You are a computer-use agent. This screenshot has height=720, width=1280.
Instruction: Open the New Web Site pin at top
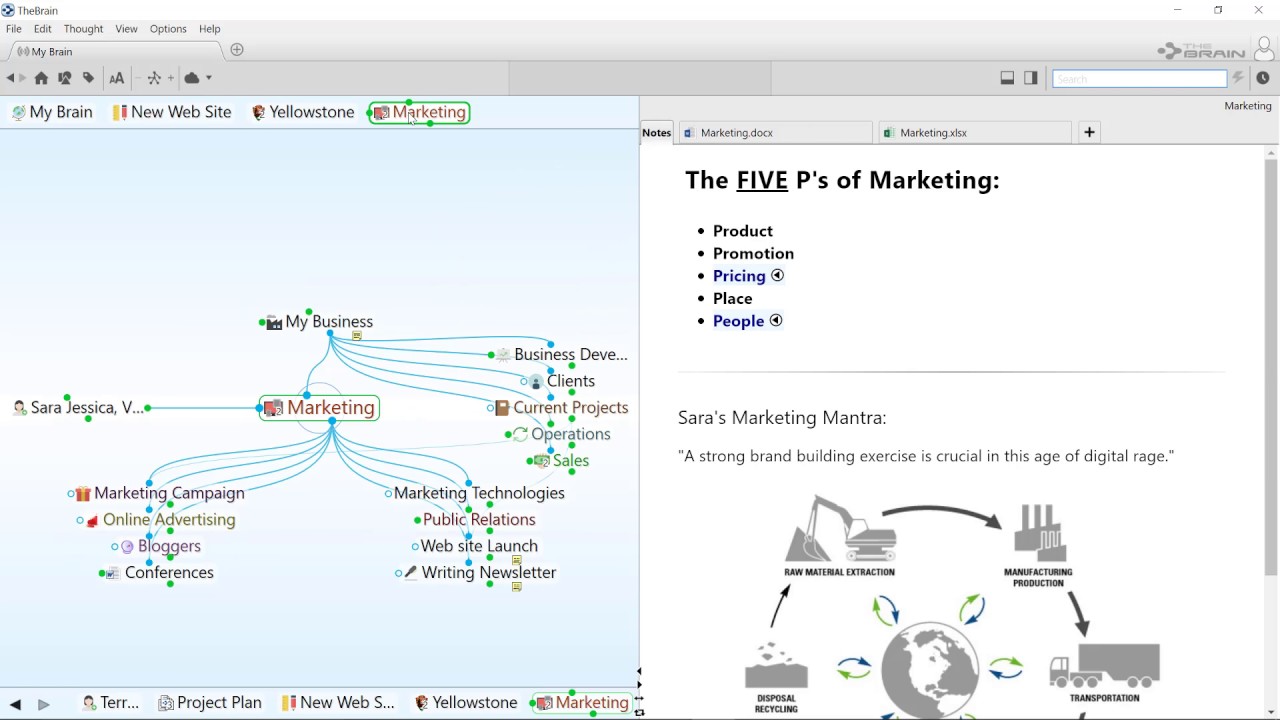tap(172, 112)
